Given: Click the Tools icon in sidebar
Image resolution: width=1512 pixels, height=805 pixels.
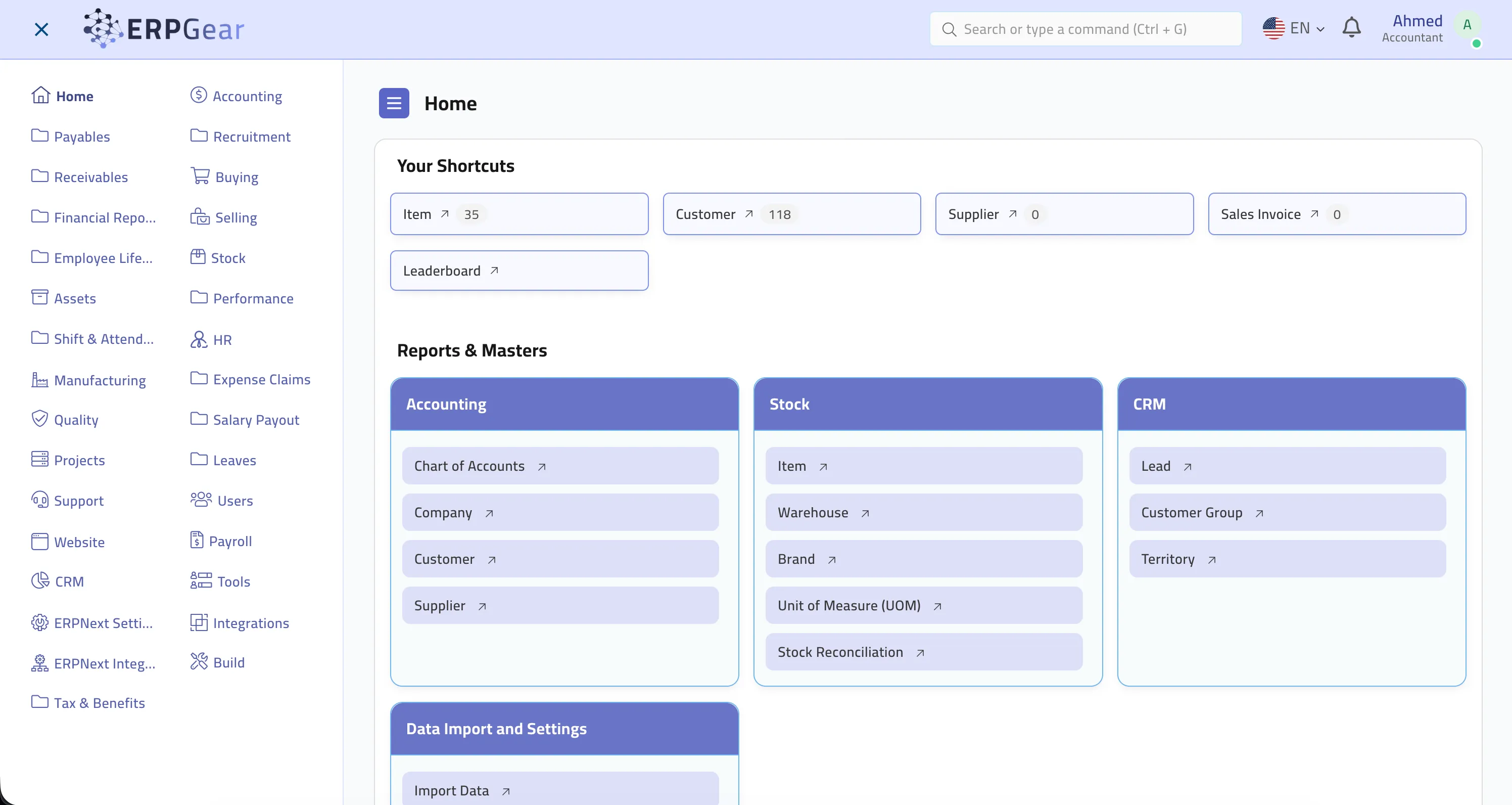Looking at the screenshot, I should [201, 580].
